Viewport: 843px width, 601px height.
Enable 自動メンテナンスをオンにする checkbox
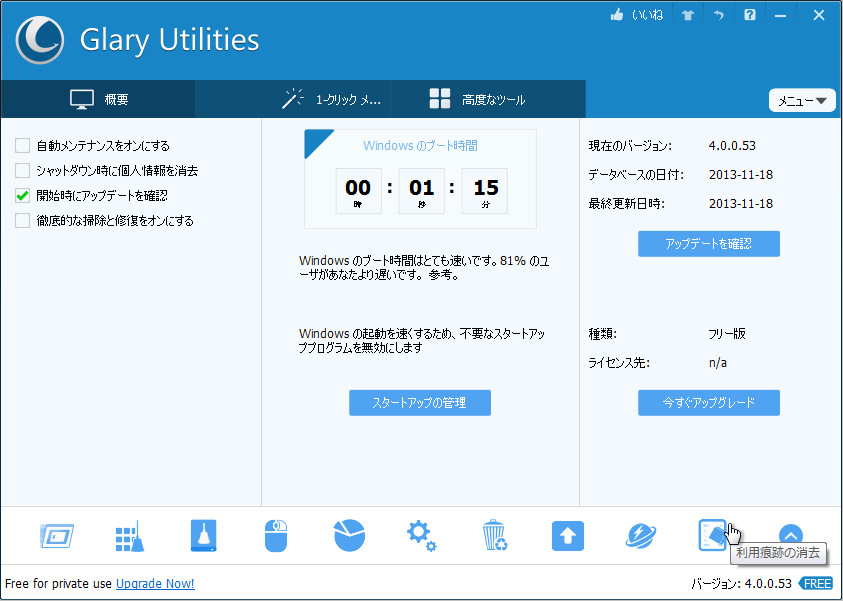(x=21, y=144)
